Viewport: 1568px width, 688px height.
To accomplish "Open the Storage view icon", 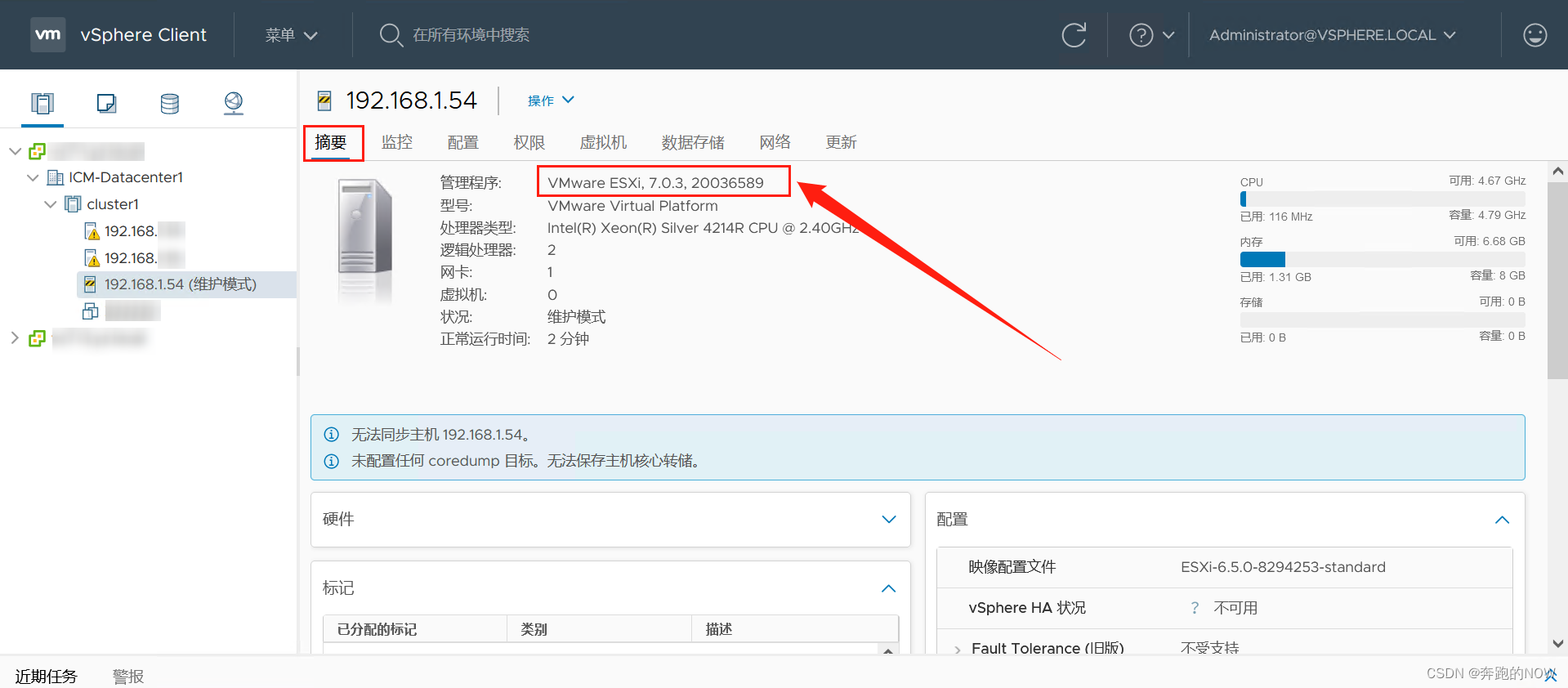I will click(170, 103).
